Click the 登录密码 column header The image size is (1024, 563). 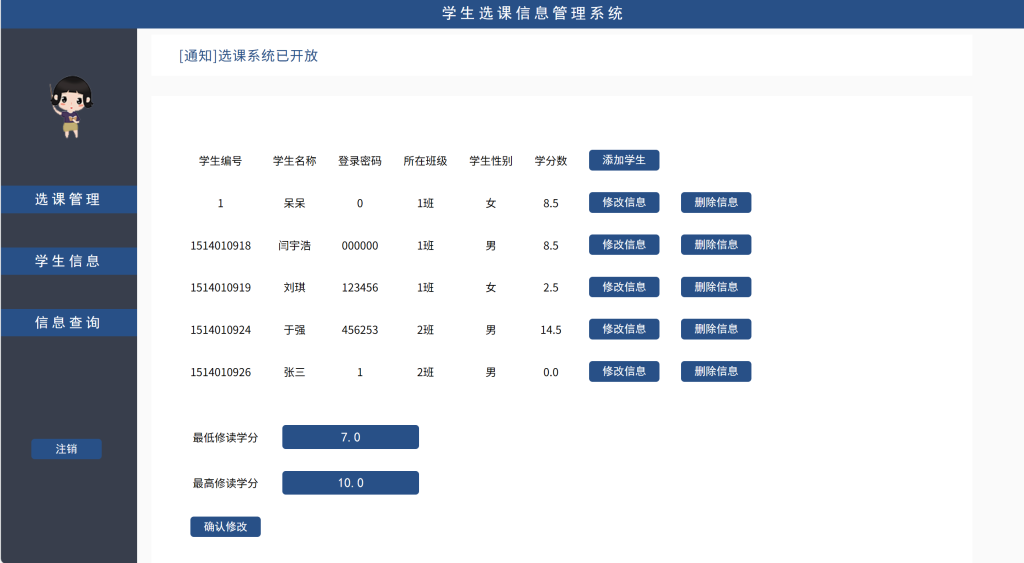click(360, 161)
